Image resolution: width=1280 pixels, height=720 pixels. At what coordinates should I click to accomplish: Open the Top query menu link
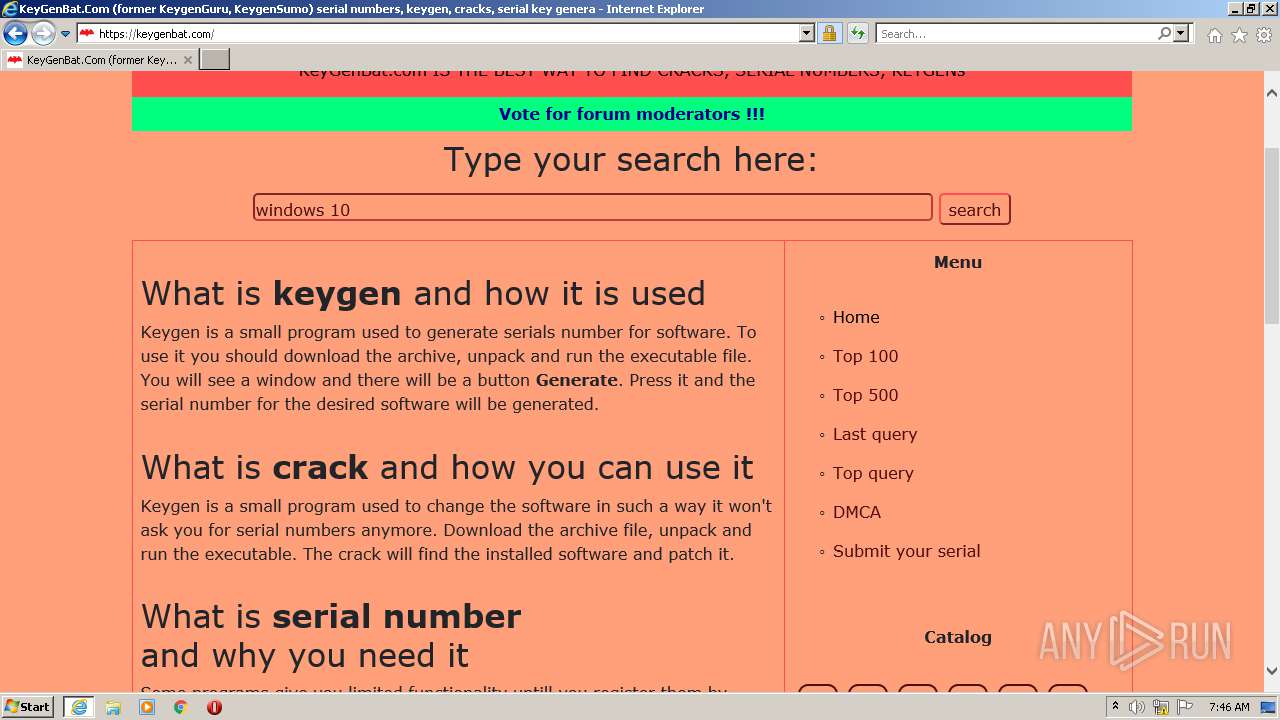pyautogui.click(x=873, y=473)
